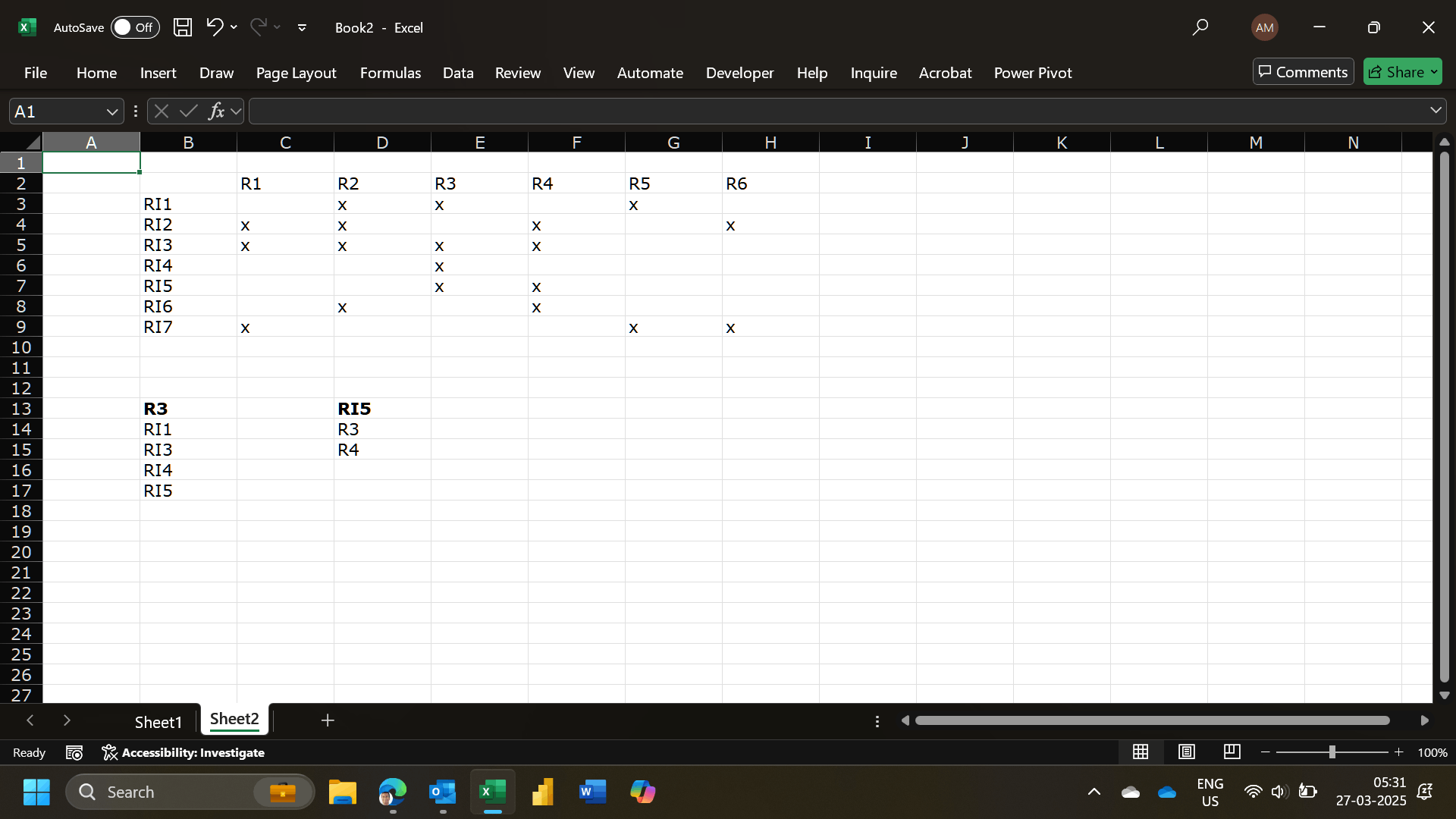Click the Save icon in title bar
This screenshot has width=1456, height=819.
(x=182, y=27)
